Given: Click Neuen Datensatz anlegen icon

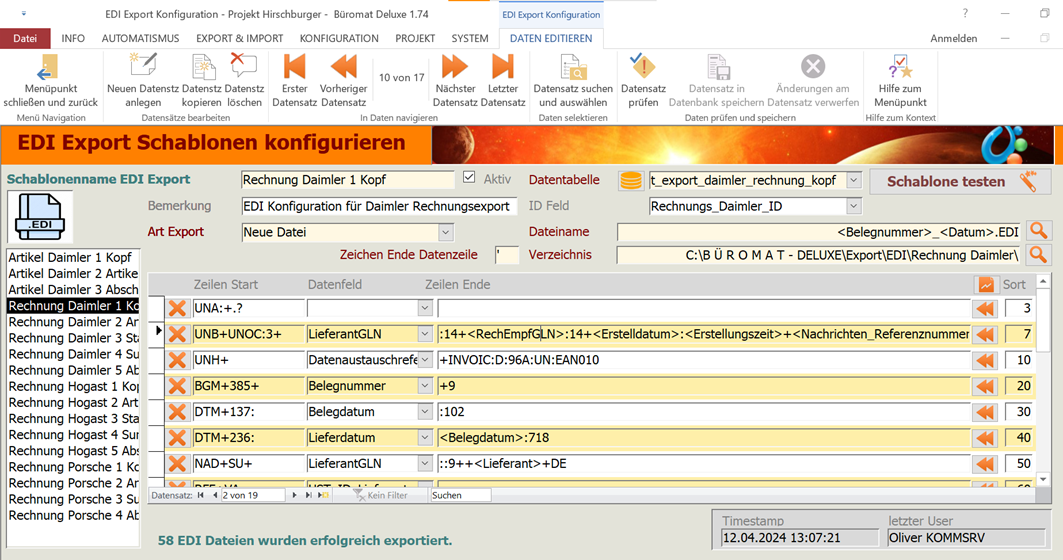Looking at the screenshot, I should [143, 67].
